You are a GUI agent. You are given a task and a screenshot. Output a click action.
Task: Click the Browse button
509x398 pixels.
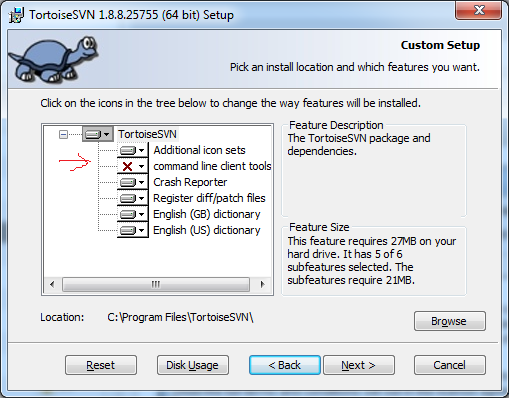[x=450, y=321]
